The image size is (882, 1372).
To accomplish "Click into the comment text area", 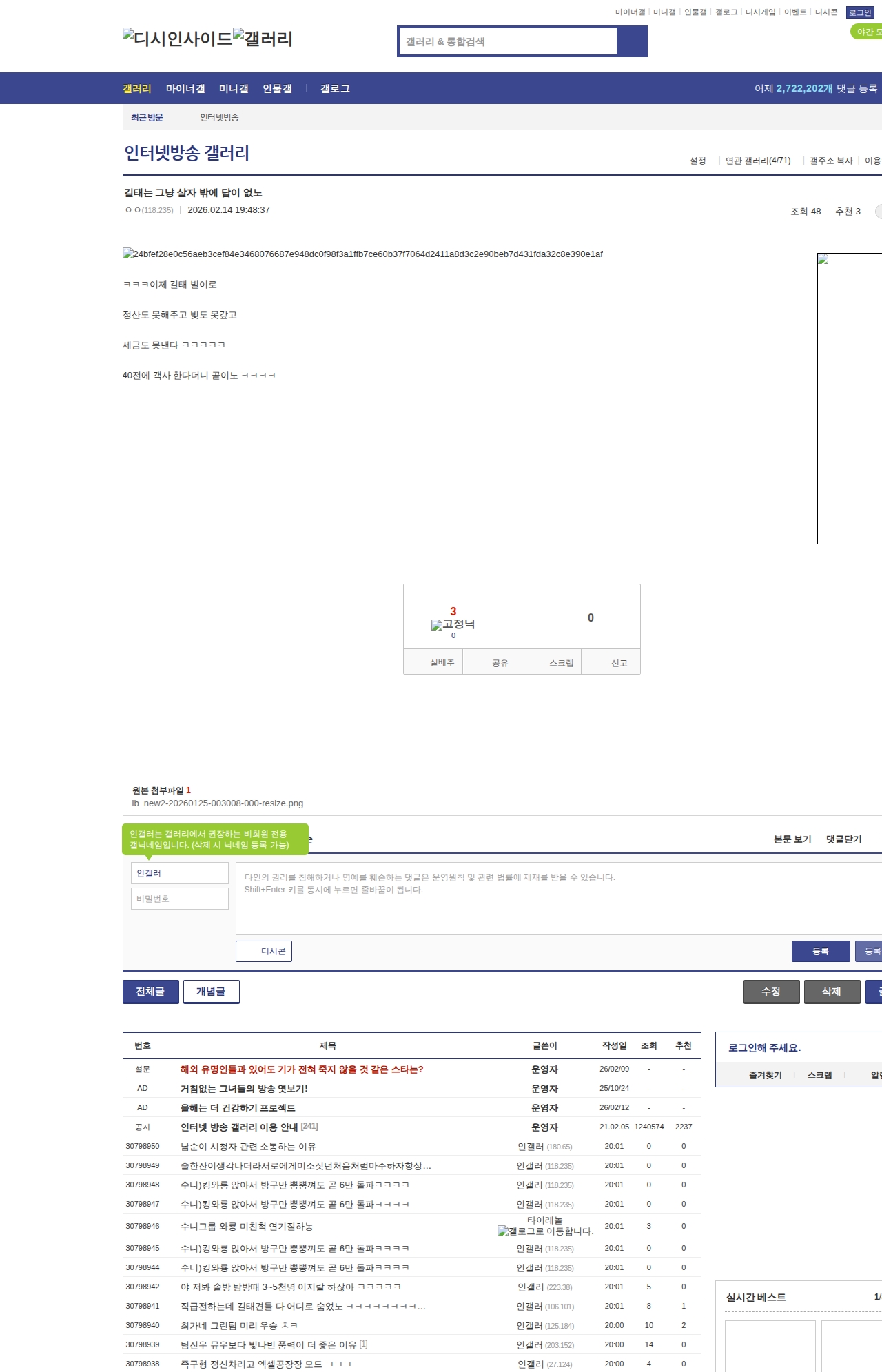I will (559, 899).
